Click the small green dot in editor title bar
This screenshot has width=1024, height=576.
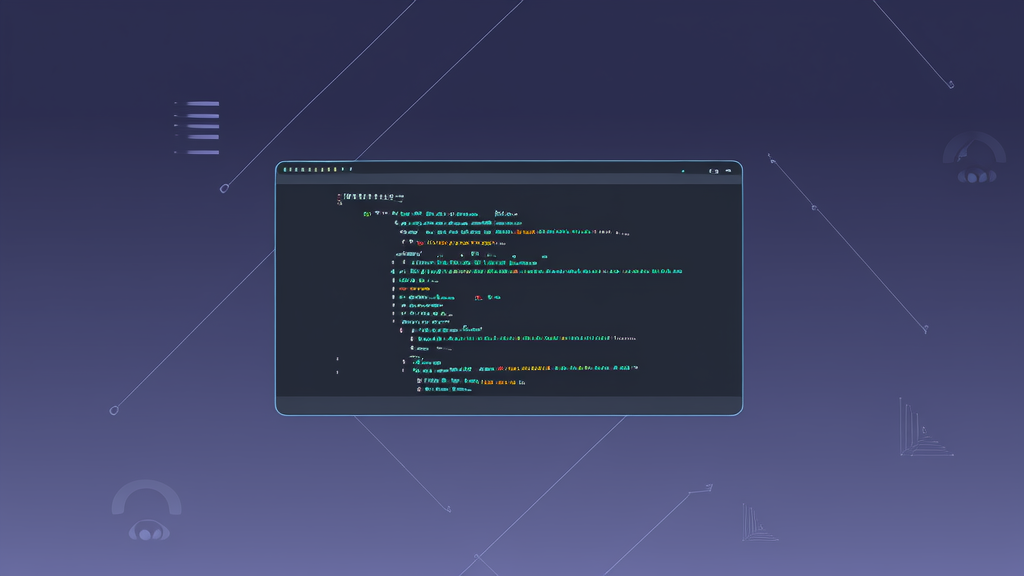click(x=684, y=171)
